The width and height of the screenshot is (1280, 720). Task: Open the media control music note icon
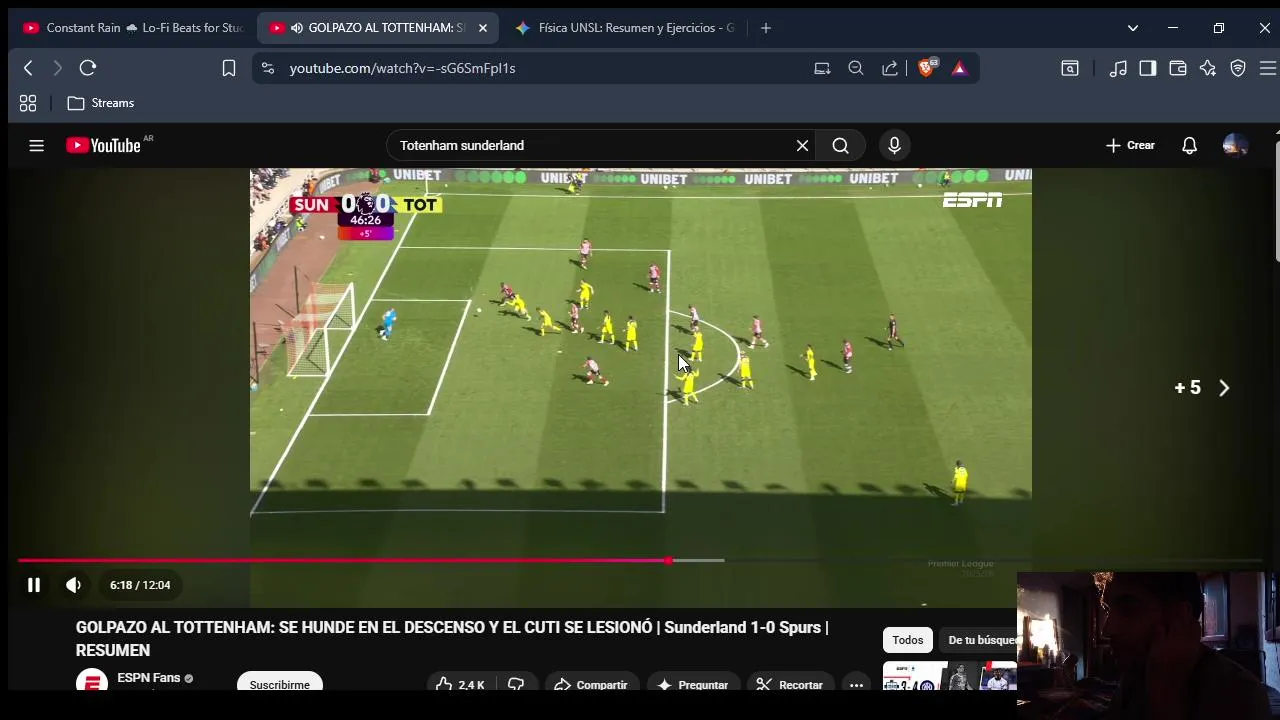(1118, 68)
